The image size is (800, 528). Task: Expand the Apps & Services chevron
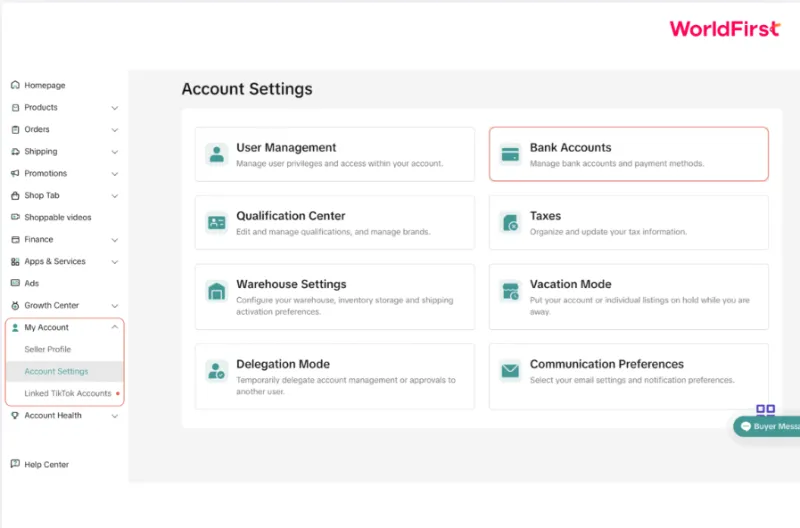115,262
